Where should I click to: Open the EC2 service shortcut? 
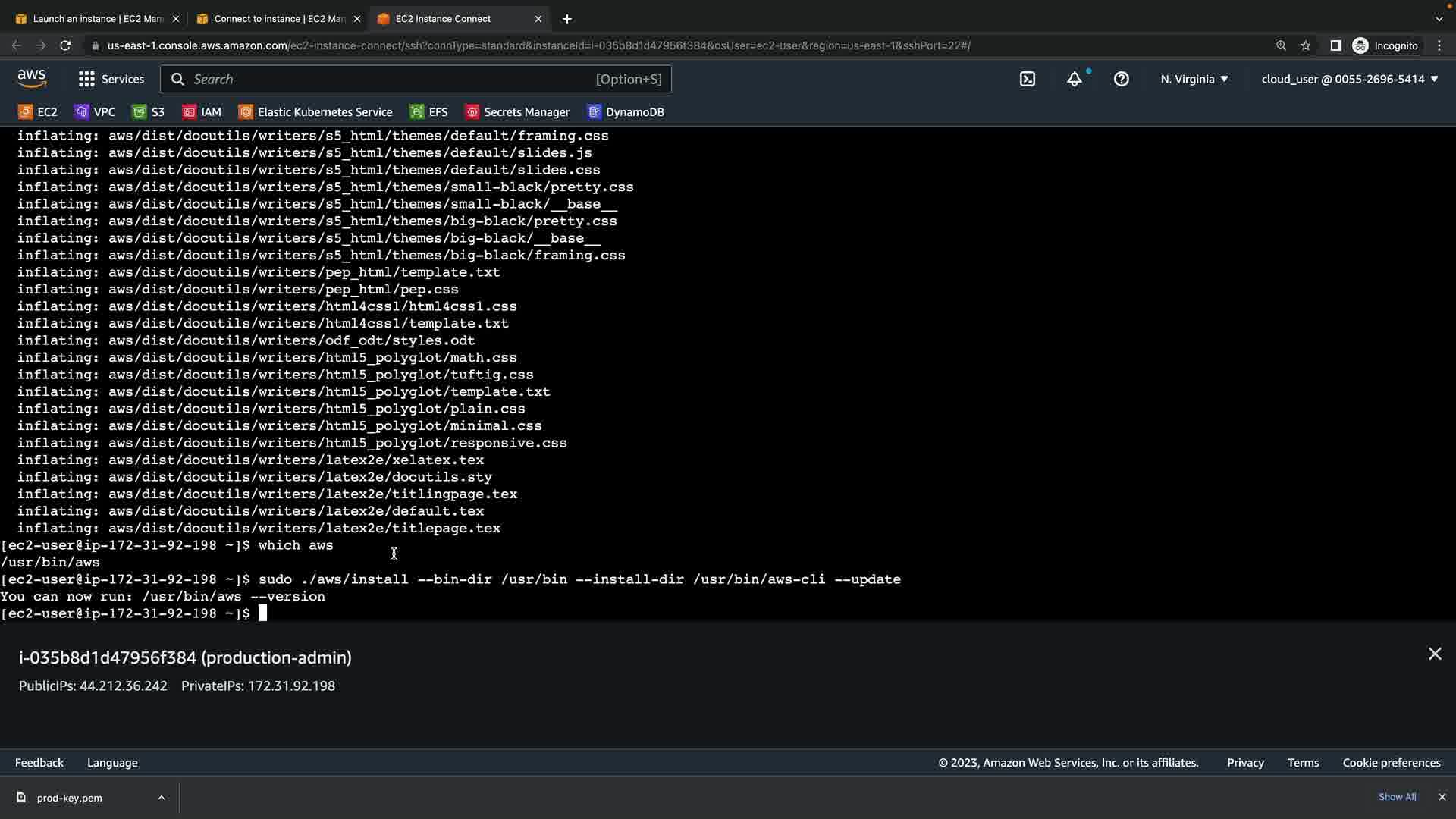coord(38,112)
